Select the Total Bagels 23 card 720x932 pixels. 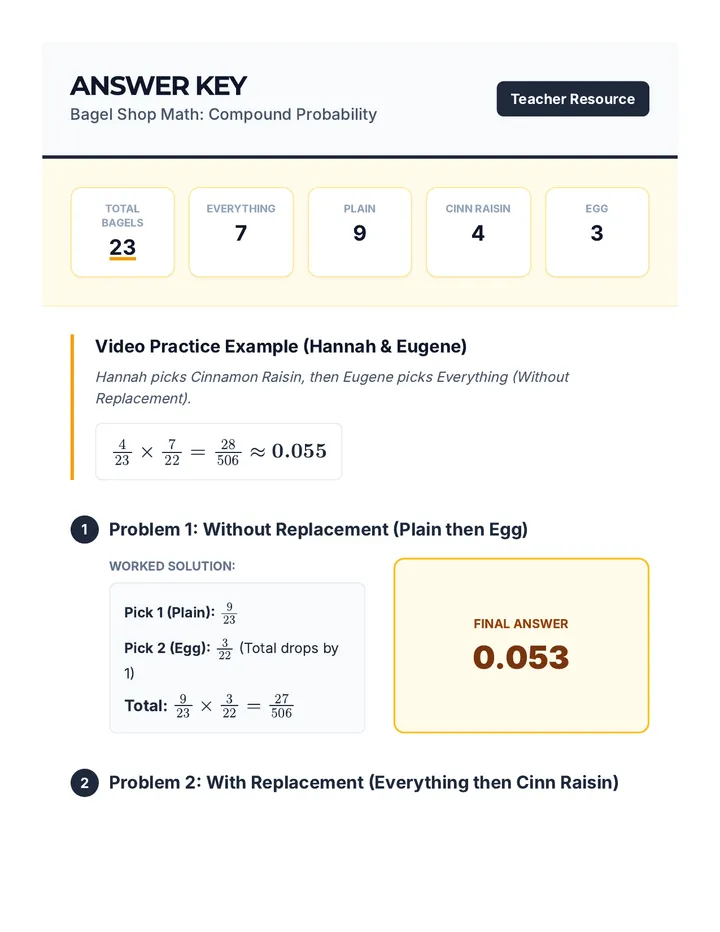(122, 232)
